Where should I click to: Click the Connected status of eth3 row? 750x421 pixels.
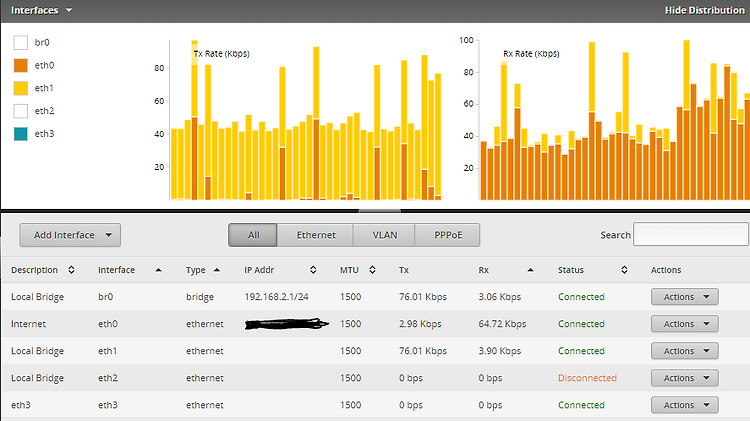tap(581, 405)
